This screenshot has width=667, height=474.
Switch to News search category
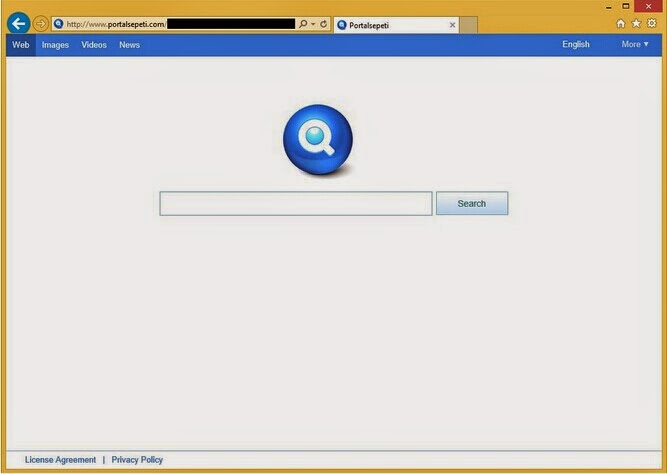coord(129,45)
